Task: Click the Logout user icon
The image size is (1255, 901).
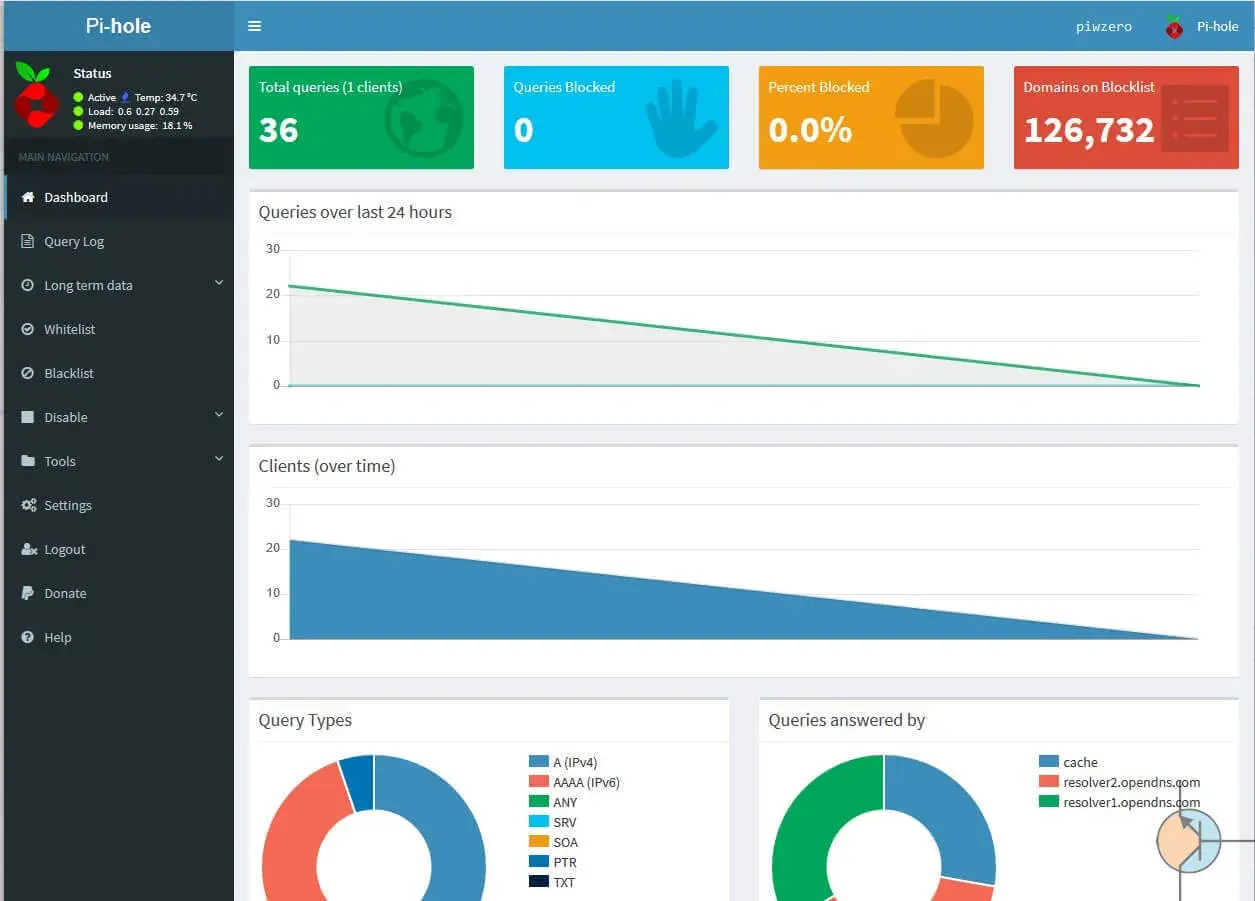Action: click(x=28, y=549)
